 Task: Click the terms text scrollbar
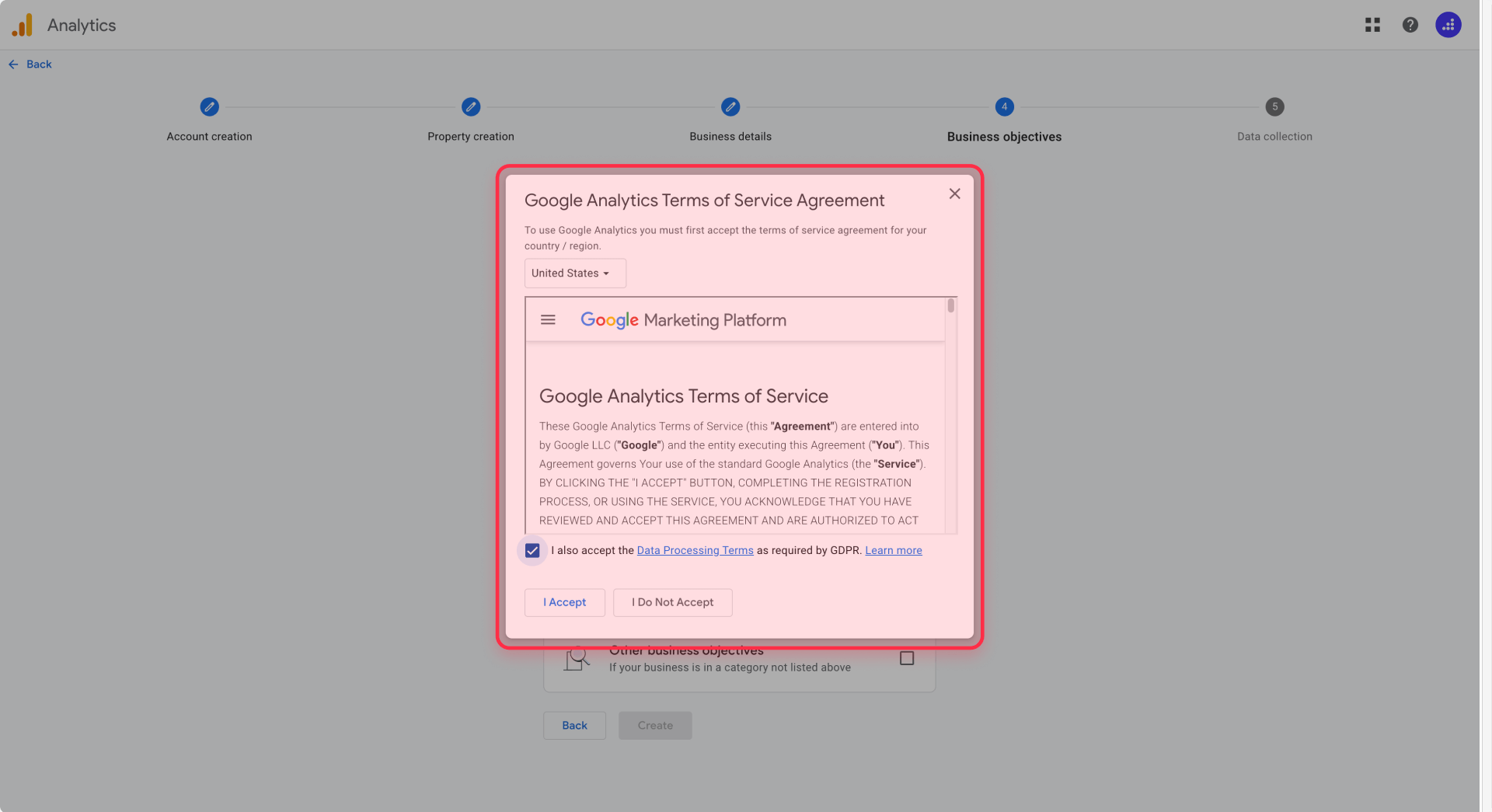click(950, 307)
